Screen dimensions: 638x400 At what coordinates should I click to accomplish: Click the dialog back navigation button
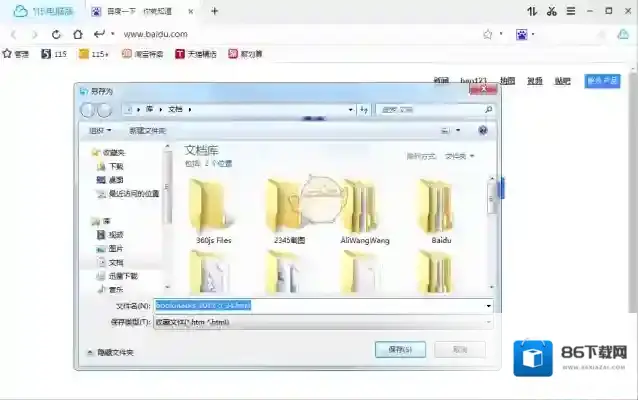coord(87,110)
